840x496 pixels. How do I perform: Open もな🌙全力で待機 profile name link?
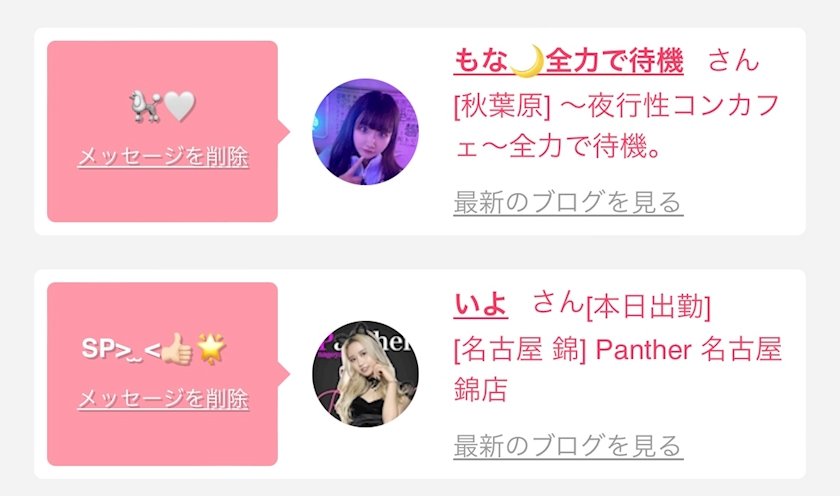pos(568,61)
